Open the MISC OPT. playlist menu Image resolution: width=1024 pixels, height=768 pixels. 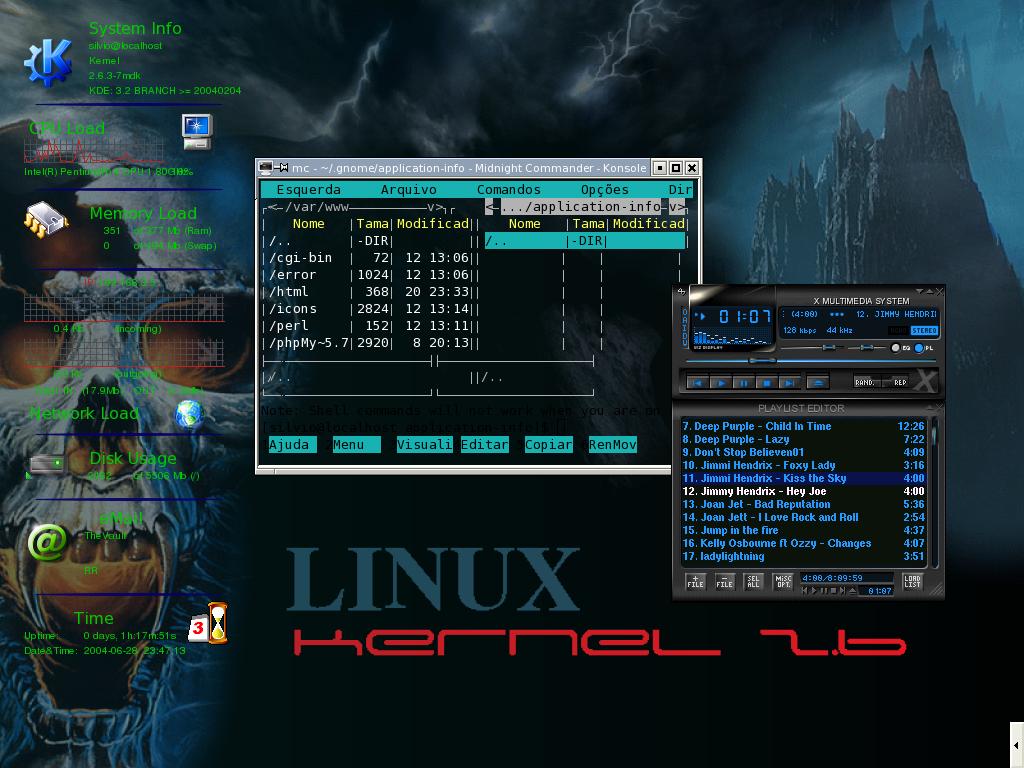coord(782,581)
